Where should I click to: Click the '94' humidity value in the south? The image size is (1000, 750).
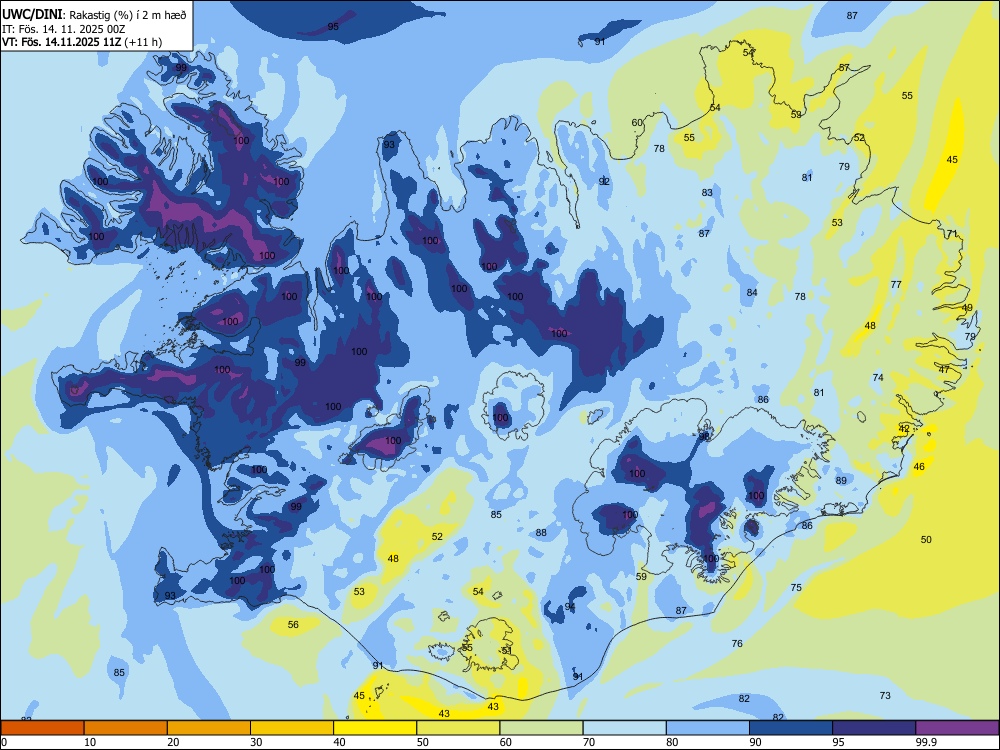coord(570,607)
